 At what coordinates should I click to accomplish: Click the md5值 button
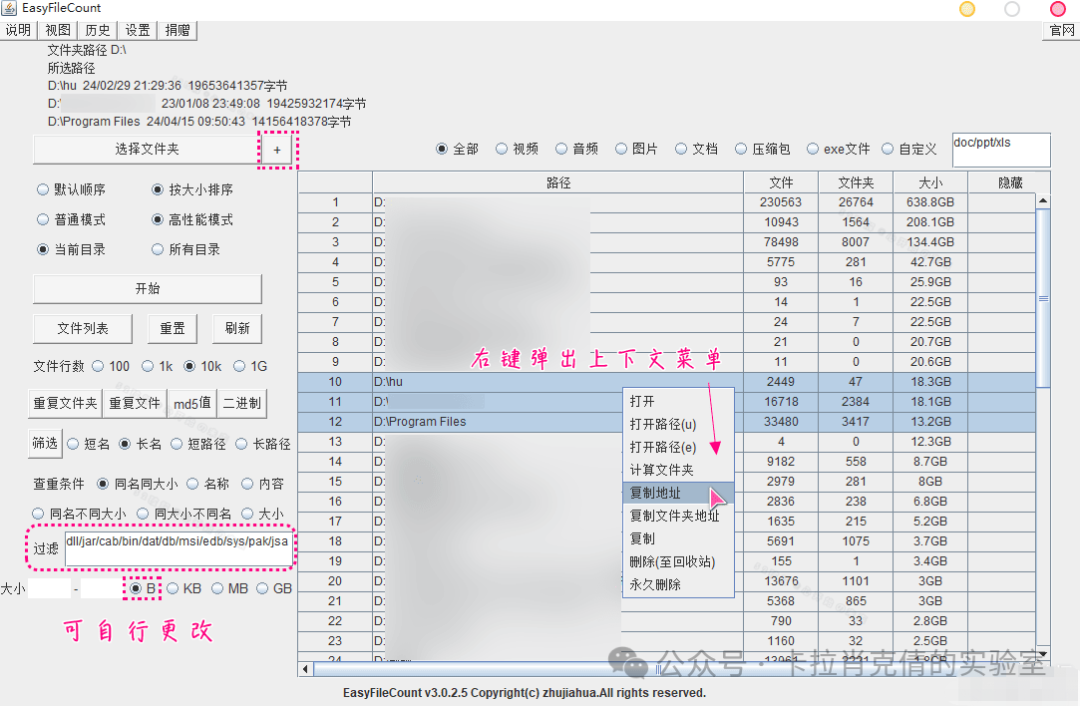click(x=193, y=403)
